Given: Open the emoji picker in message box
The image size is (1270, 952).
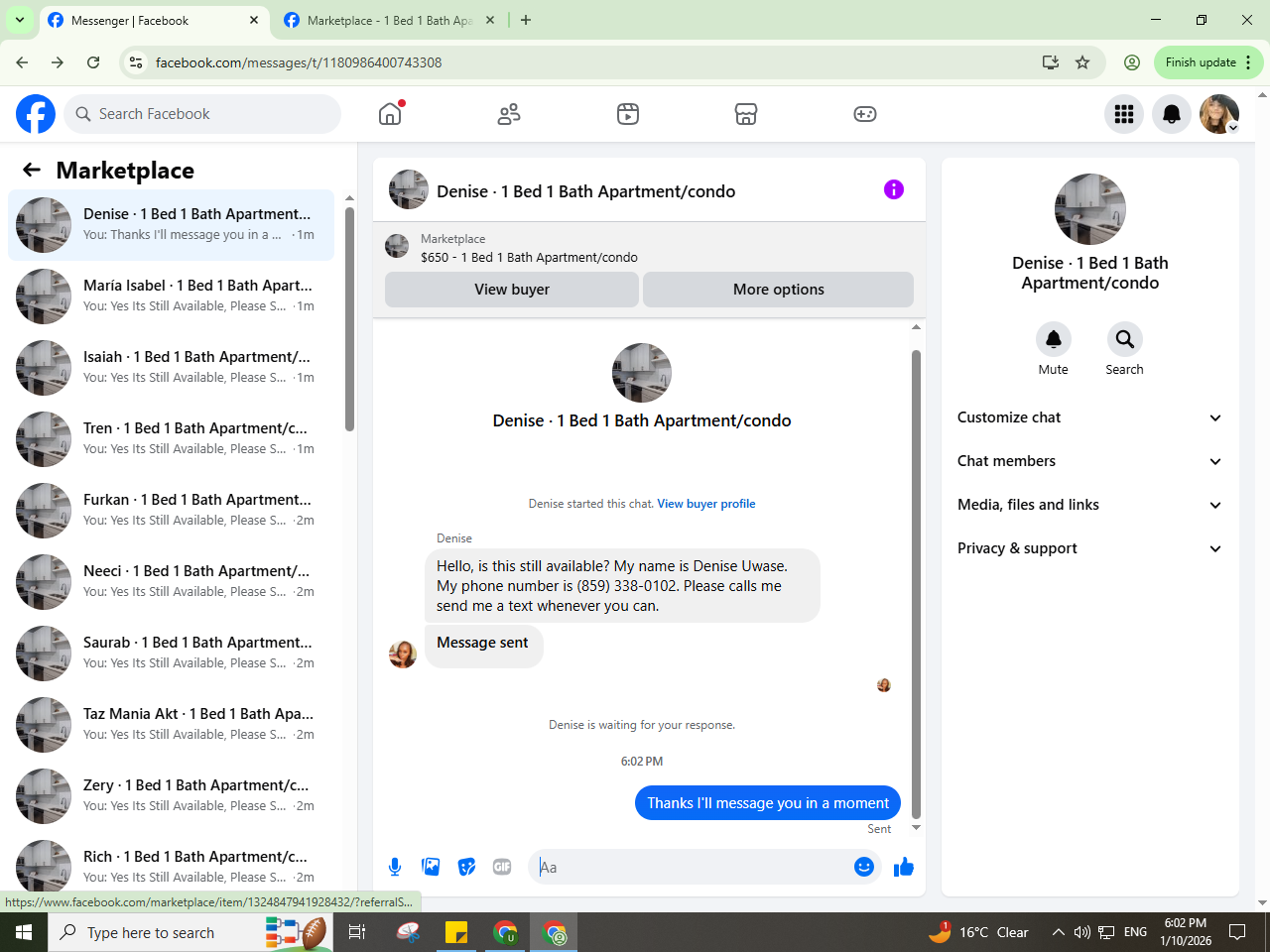Looking at the screenshot, I should 864,867.
